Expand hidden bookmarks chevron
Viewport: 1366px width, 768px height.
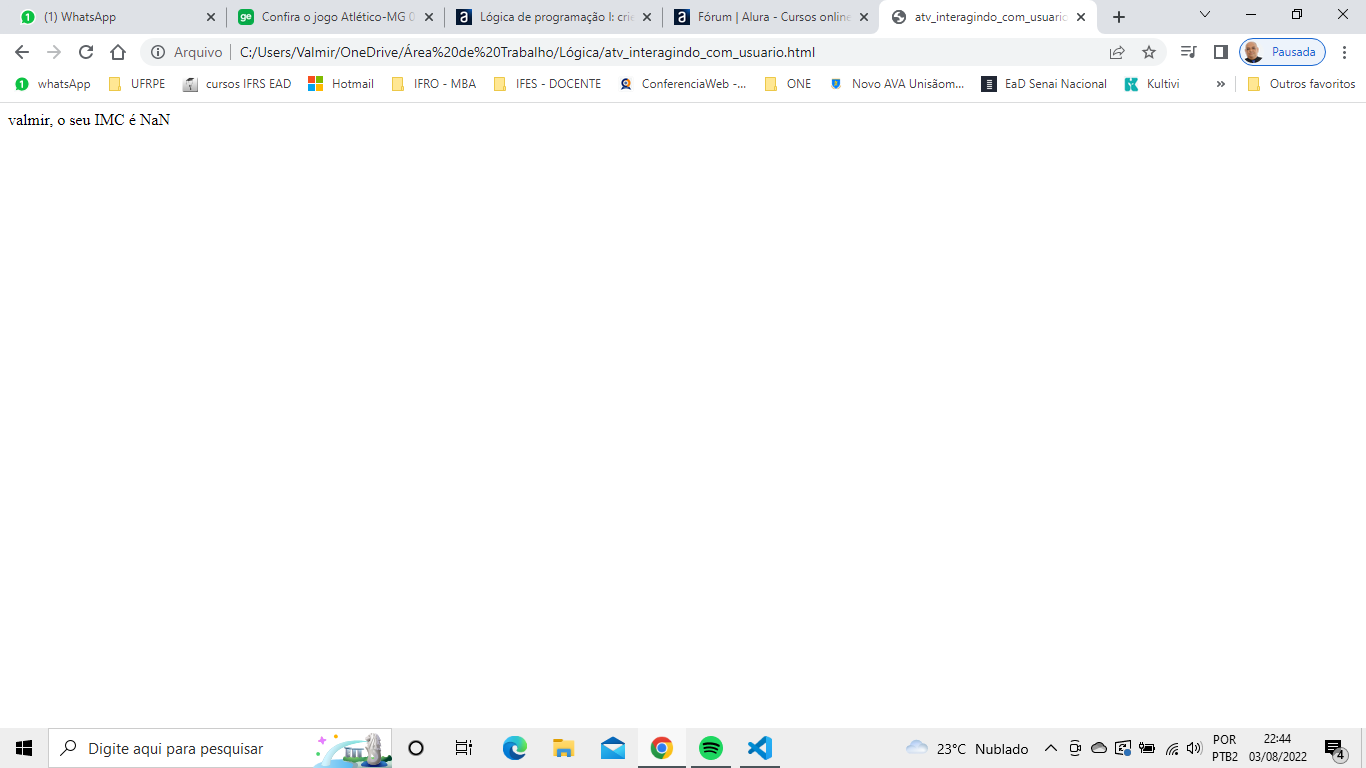coord(1220,84)
